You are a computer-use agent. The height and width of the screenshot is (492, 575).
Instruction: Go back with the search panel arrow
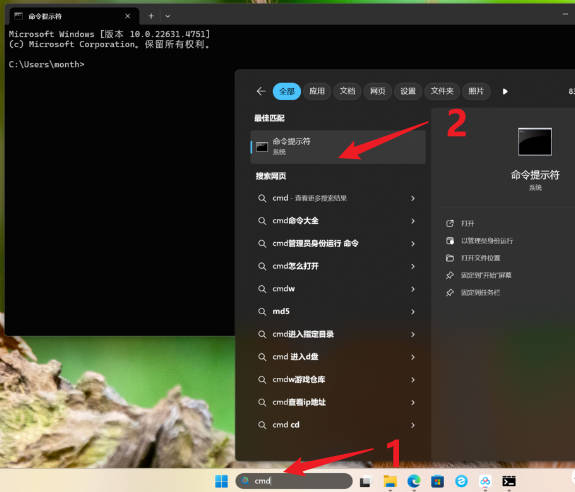click(261, 91)
